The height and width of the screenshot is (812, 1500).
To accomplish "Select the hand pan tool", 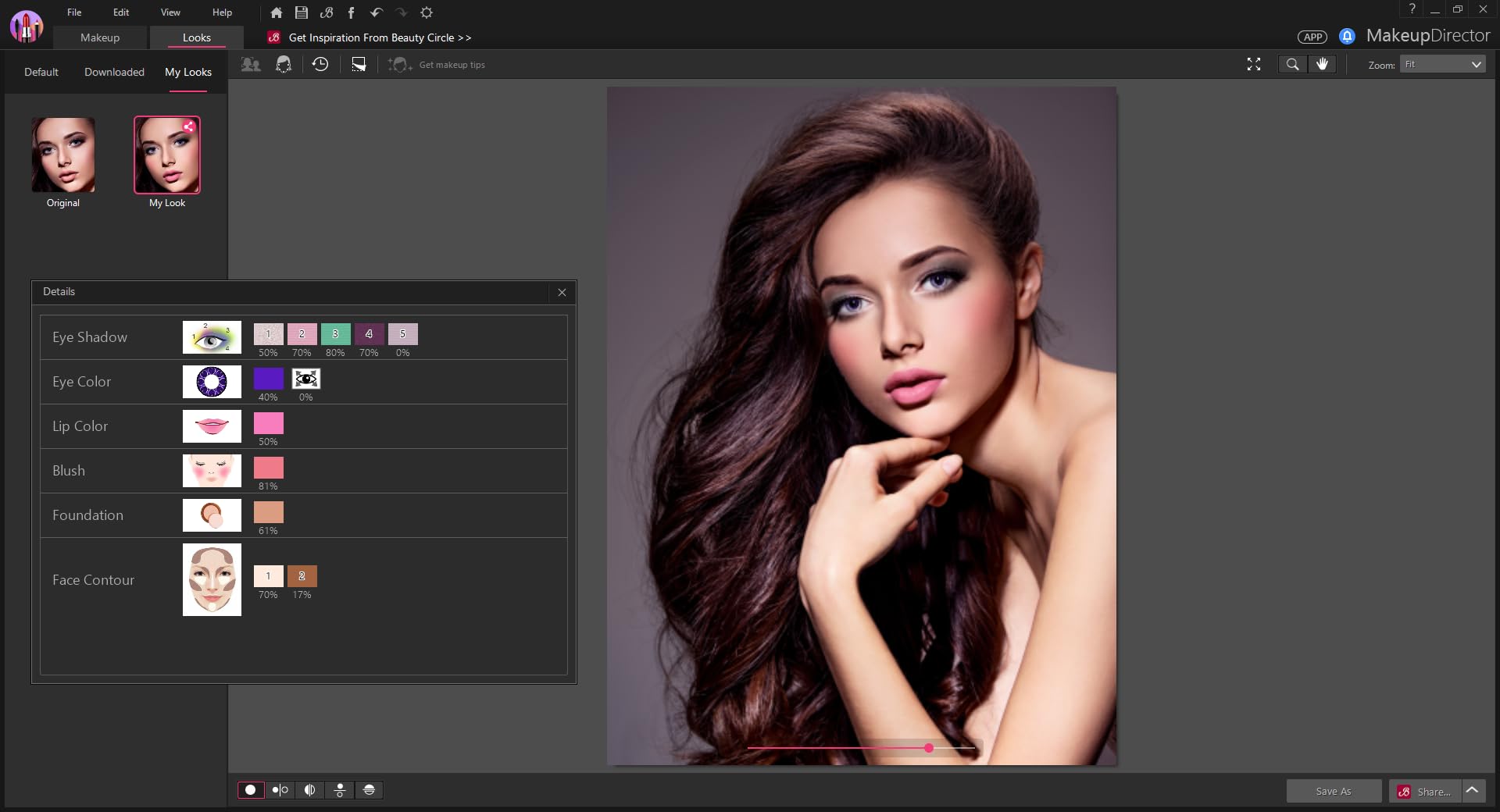I will pyautogui.click(x=1322, y=64).
